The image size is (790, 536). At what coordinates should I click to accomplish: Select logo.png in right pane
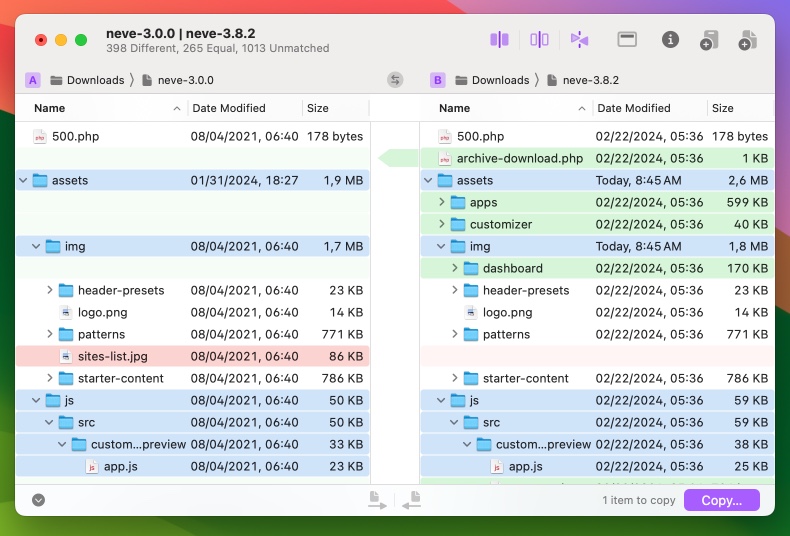597,312
